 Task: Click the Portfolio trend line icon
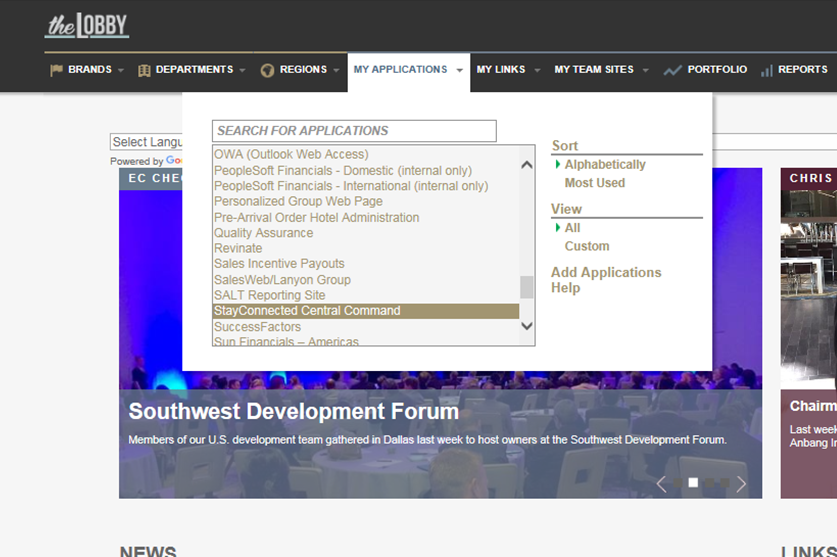(x=672, y=70)
